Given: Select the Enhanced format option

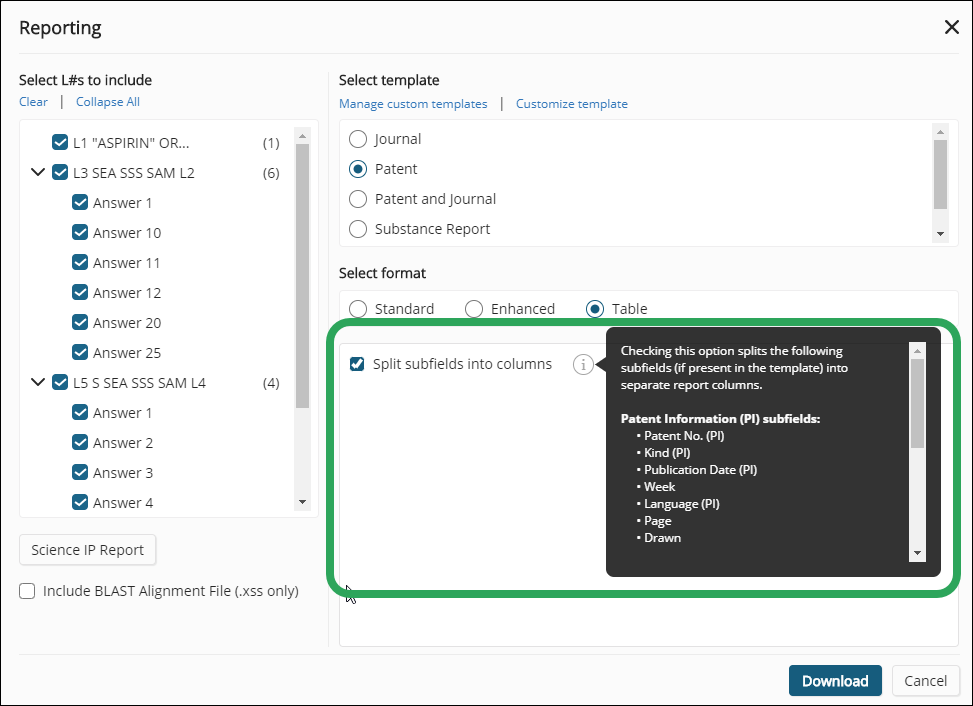Looking at the screenshot, I should coord(474,309).
